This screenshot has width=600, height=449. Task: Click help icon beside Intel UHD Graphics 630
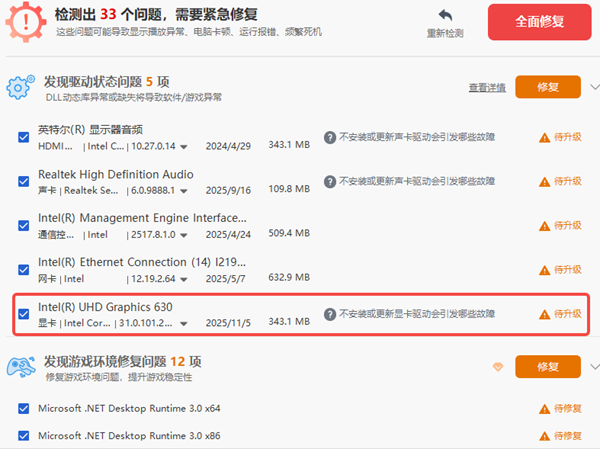(x=329, y=313)
